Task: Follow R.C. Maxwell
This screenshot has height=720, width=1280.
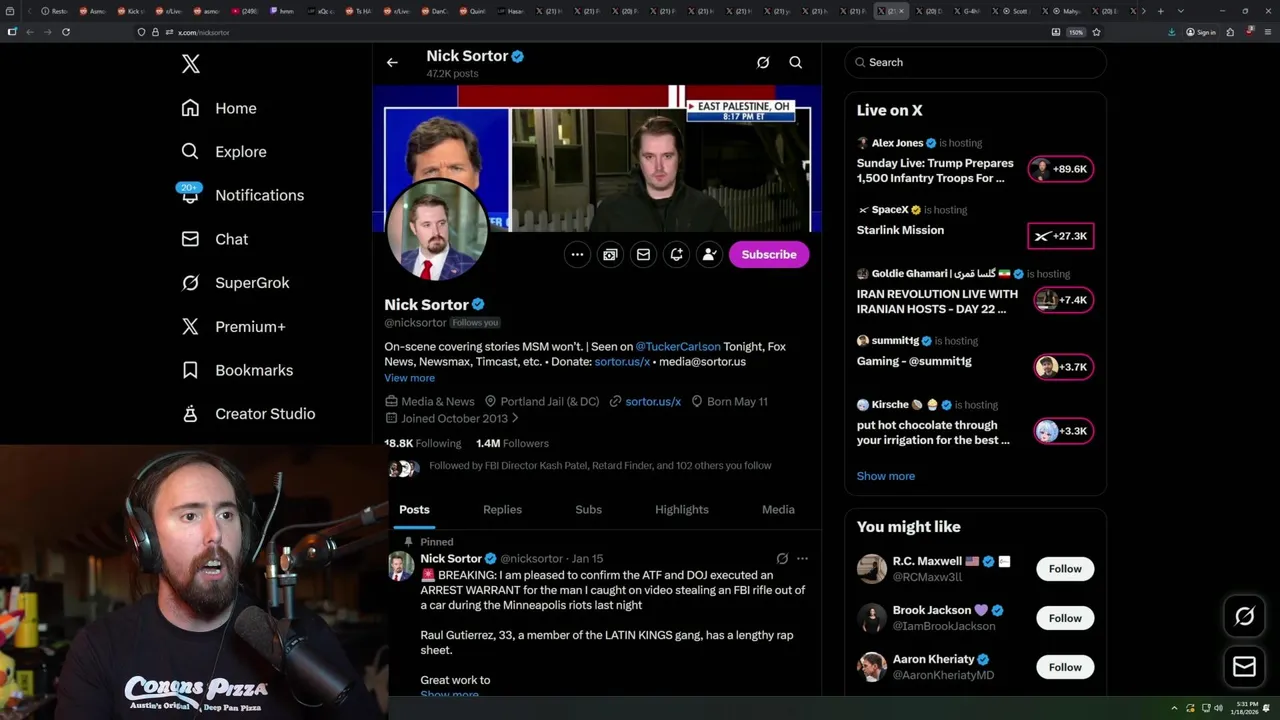Action: pyautogui.click(x=1065, y=569)
